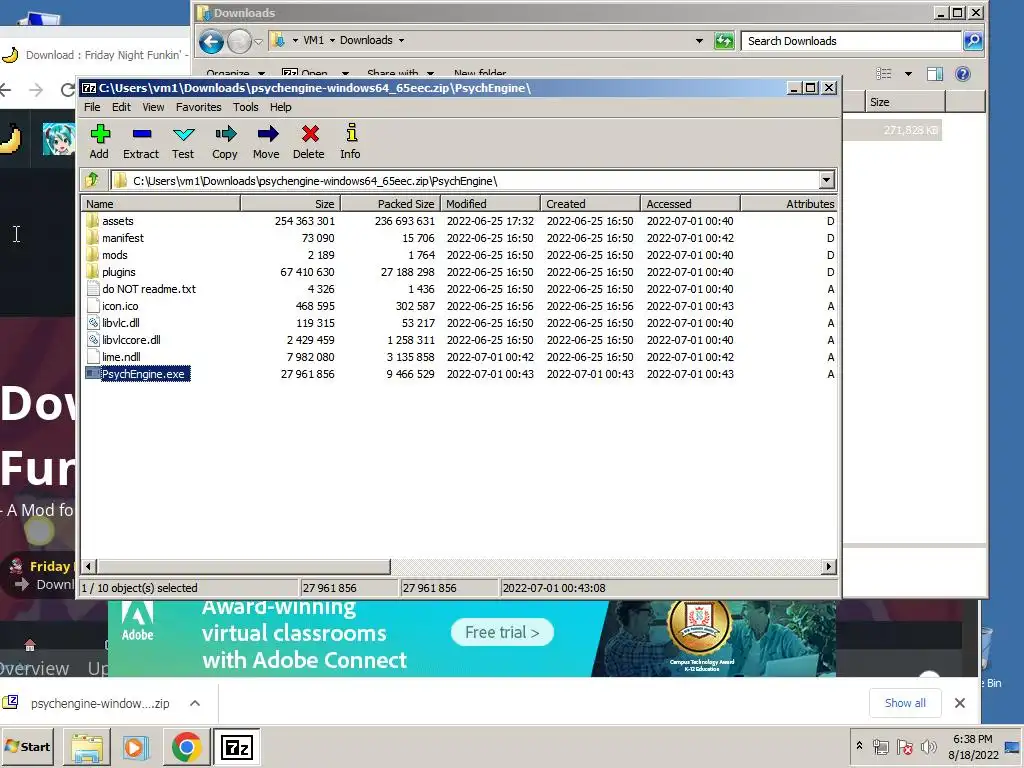Sort by Packed Size column
Screen dimensions: 1024x768
click(391, 204)
